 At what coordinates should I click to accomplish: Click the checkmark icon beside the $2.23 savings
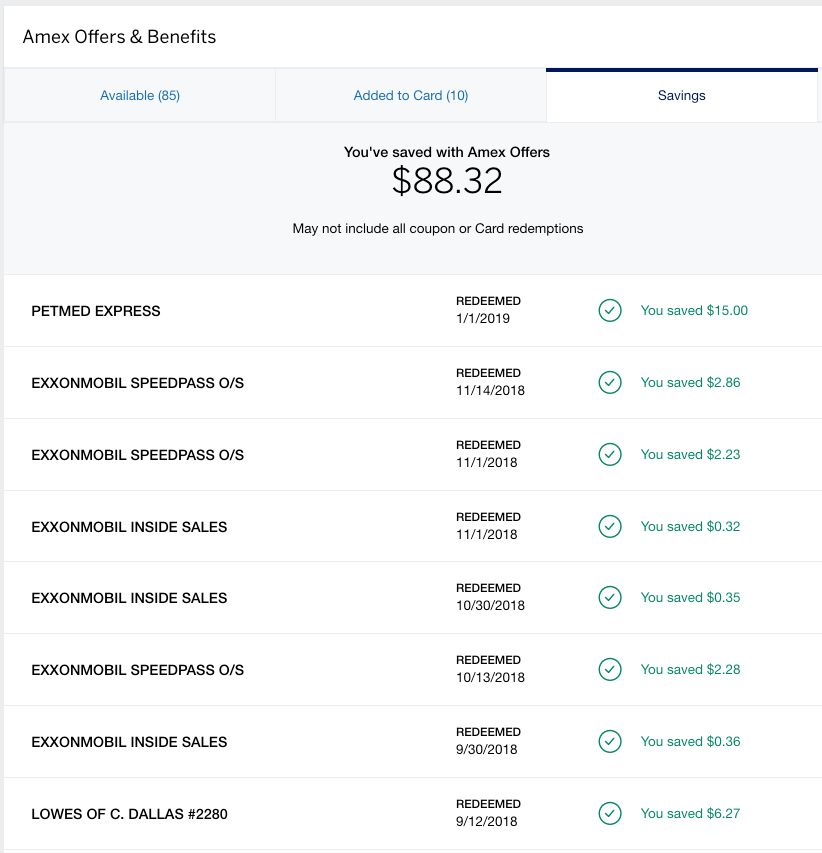click(610, 454)
